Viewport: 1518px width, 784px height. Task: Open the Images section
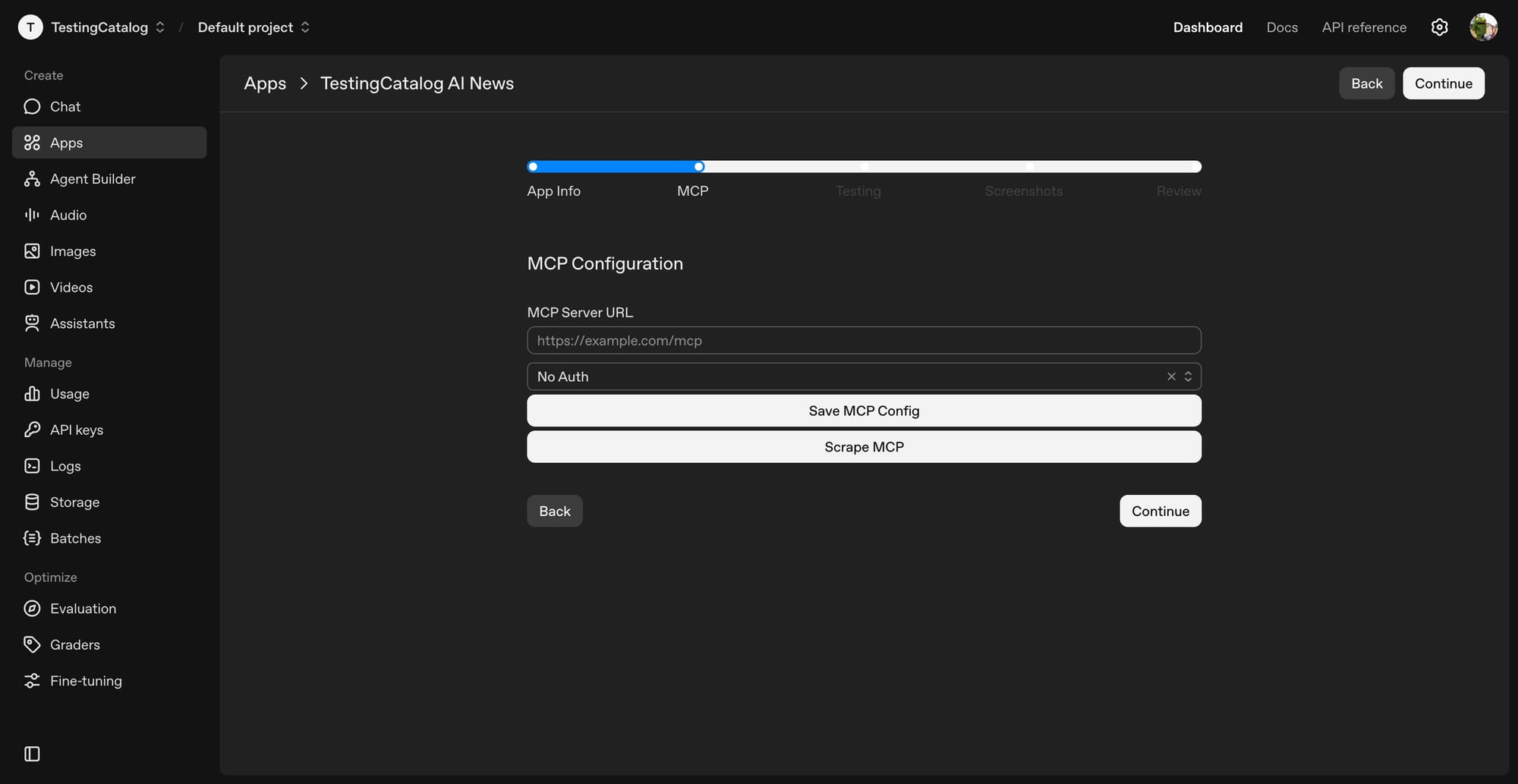(x=73, y=250)
